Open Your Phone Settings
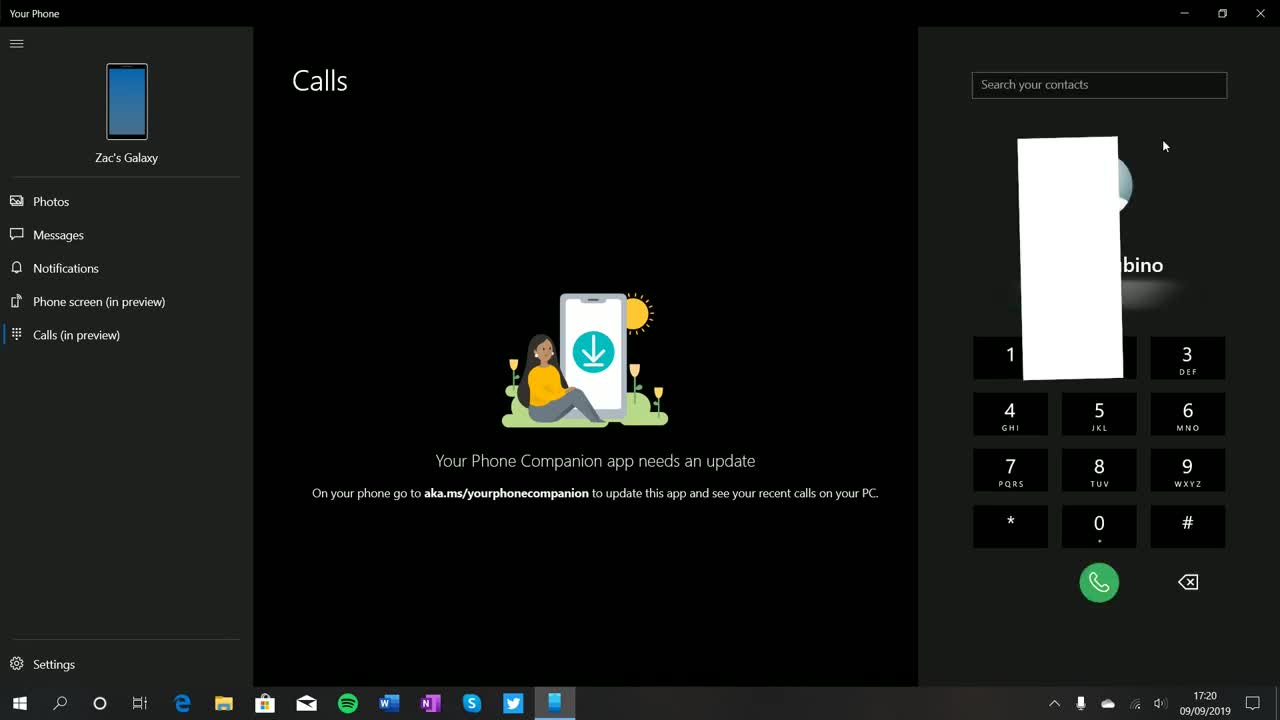 click(126, 664)
